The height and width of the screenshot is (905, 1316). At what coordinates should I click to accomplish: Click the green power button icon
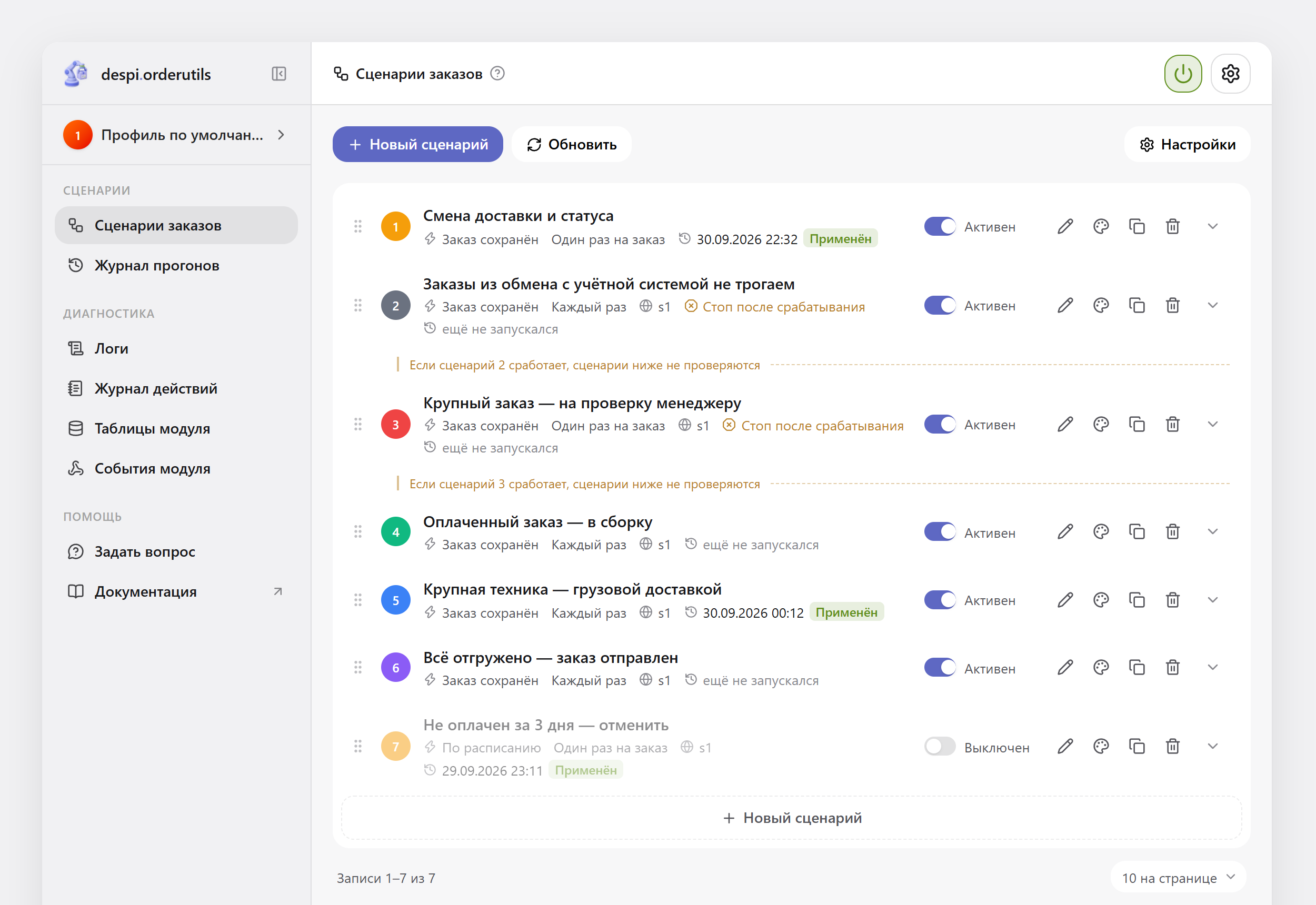[1183, 74]
